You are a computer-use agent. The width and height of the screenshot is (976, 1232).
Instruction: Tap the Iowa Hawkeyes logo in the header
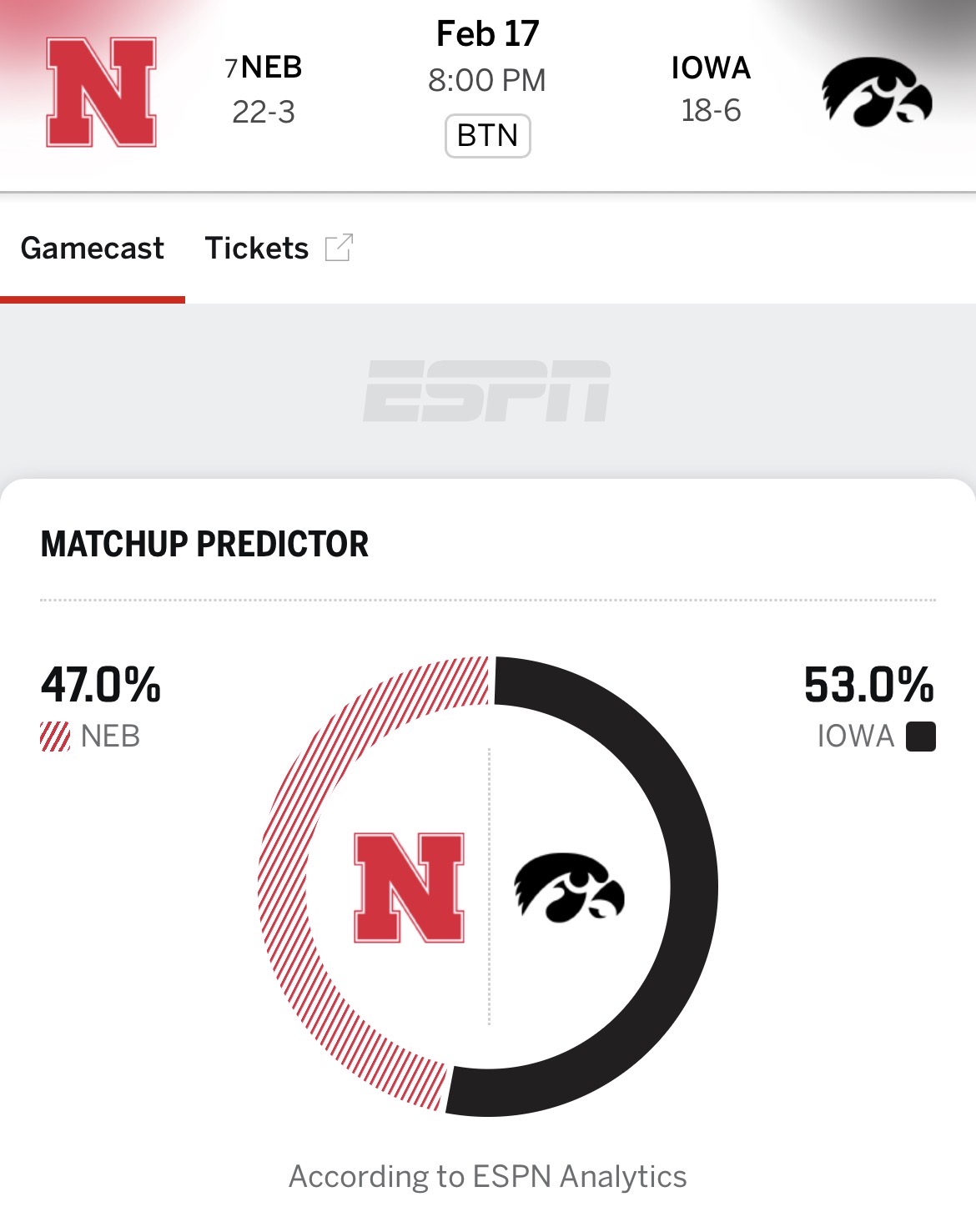point(877,92)
